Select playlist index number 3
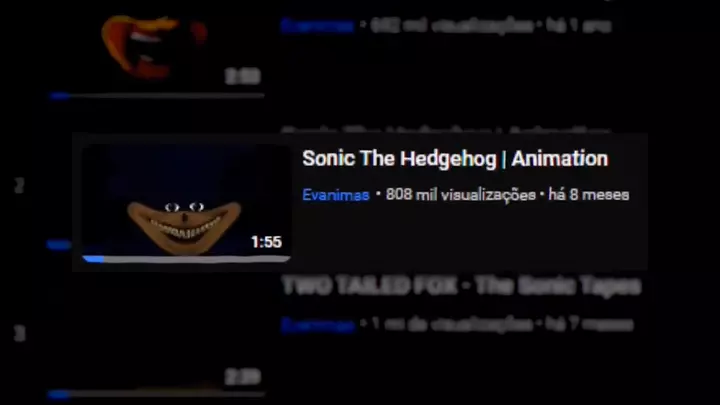The width and height of the screenshot is (720, 405). coord(19,334)
